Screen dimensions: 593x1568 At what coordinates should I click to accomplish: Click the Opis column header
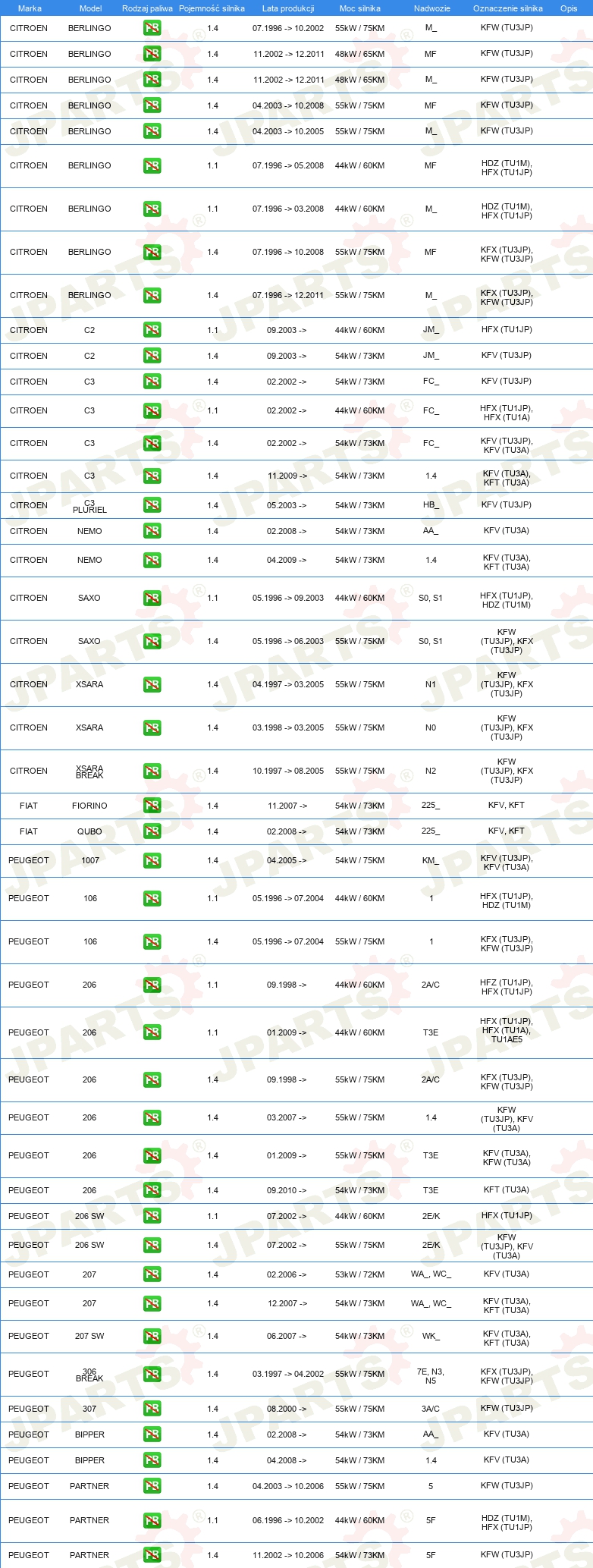coord(569,8)
